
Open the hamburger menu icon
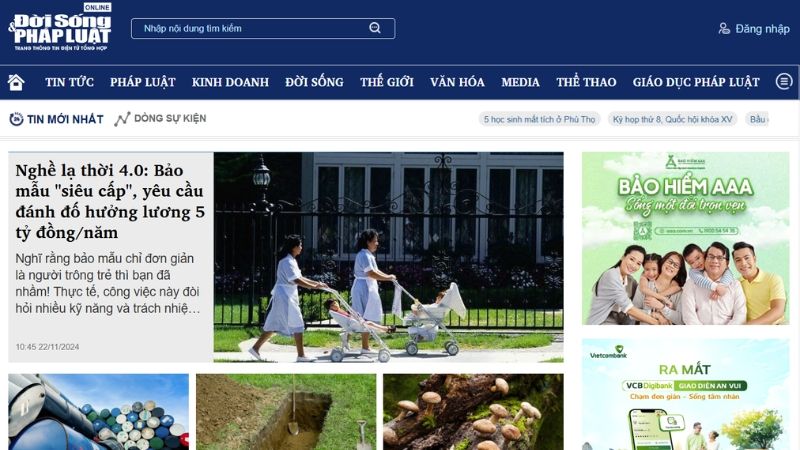[784, 81]
